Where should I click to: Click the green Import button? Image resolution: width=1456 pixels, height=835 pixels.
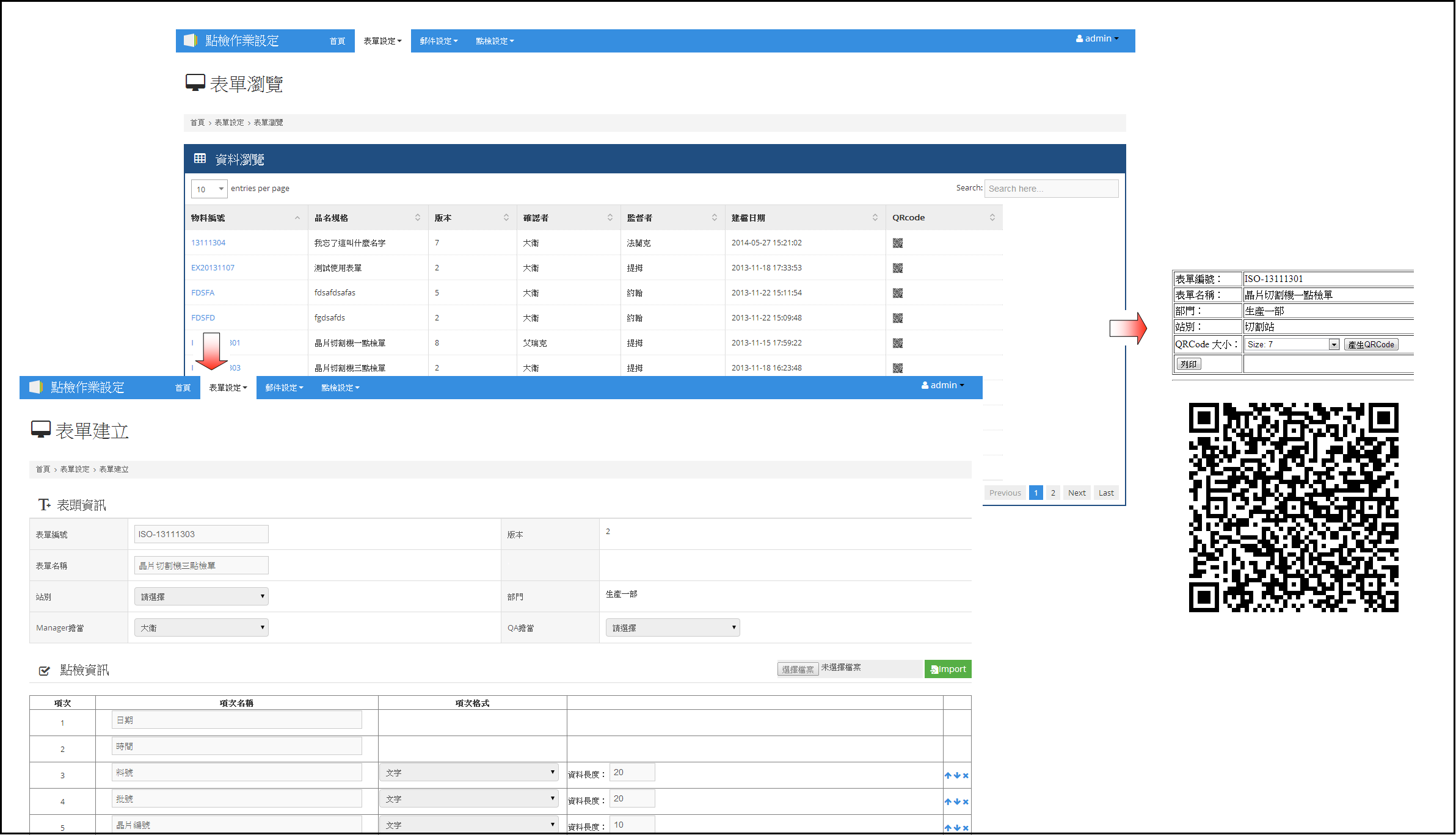click(947, 669)
